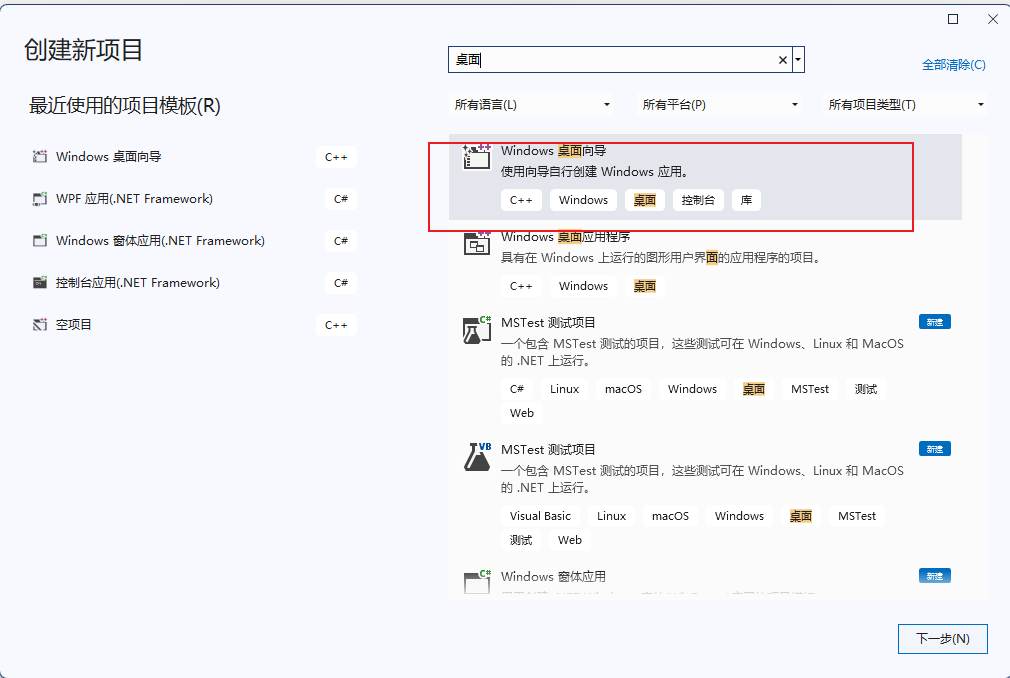Click 库 tag on Windows 桌面向导 result
This screenshot has height=678, width=1010.
coord(747,200)
